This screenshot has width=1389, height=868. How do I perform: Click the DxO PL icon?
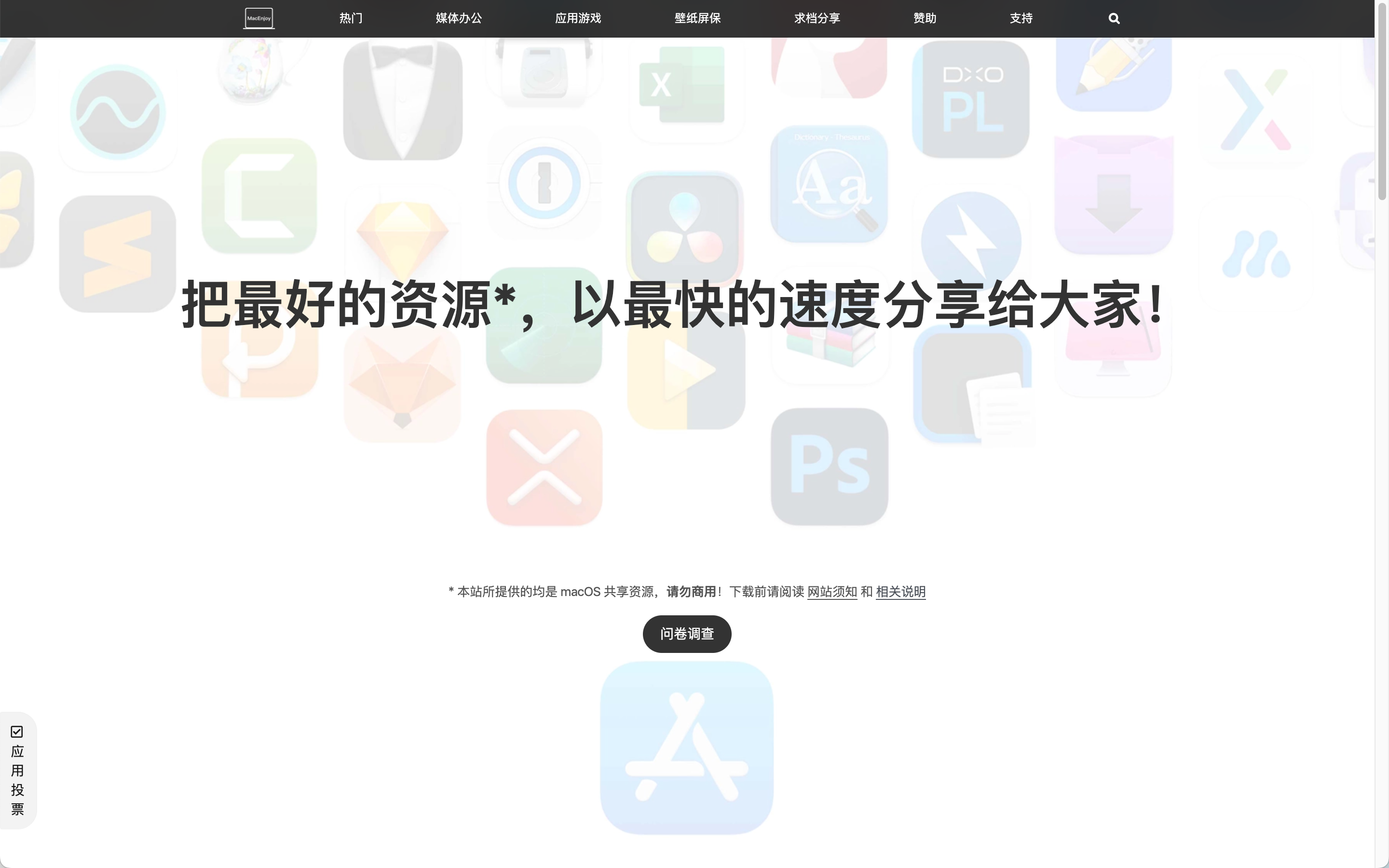970,99
